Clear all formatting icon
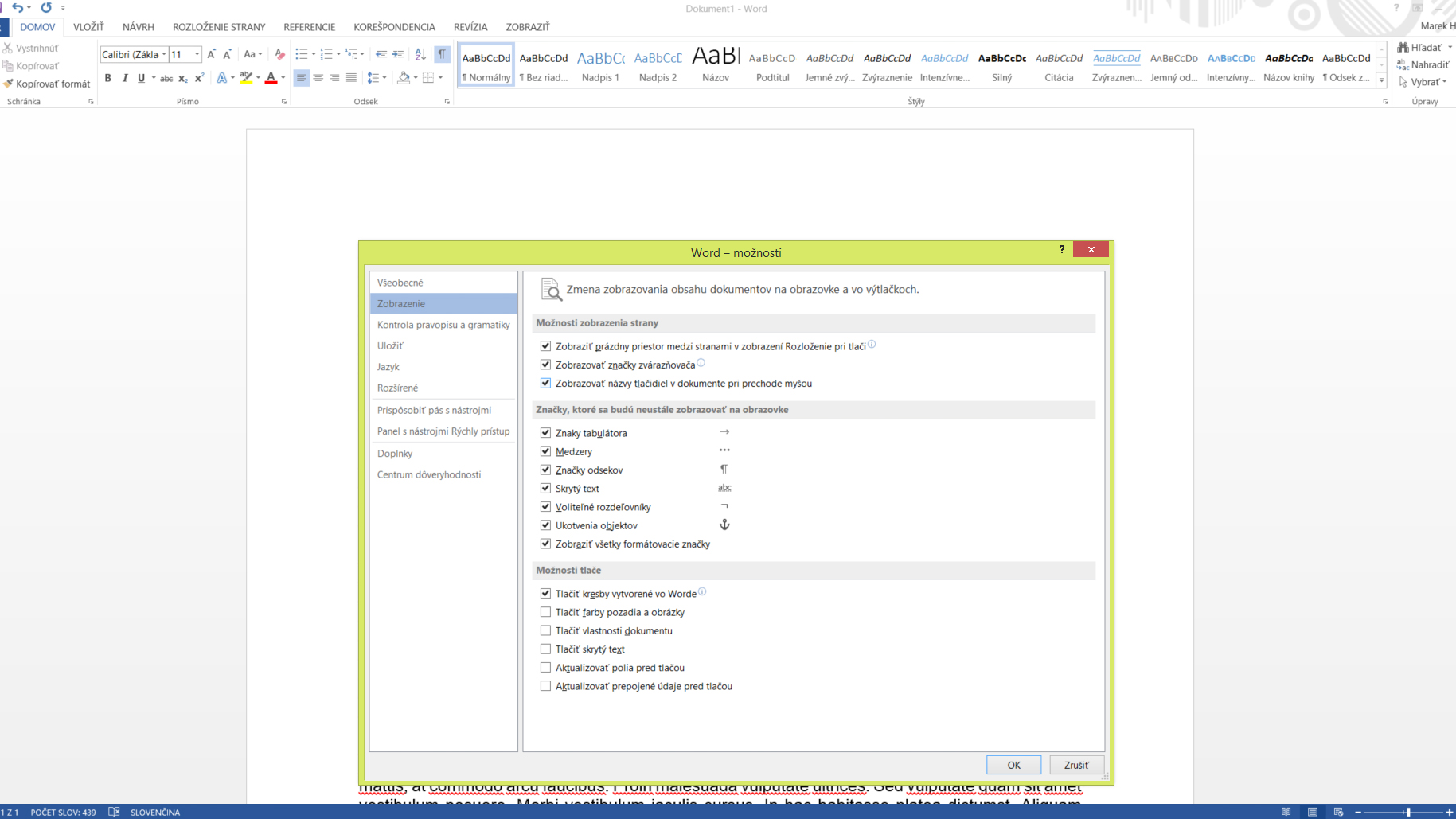The image size is (1456, 819). 279,54
